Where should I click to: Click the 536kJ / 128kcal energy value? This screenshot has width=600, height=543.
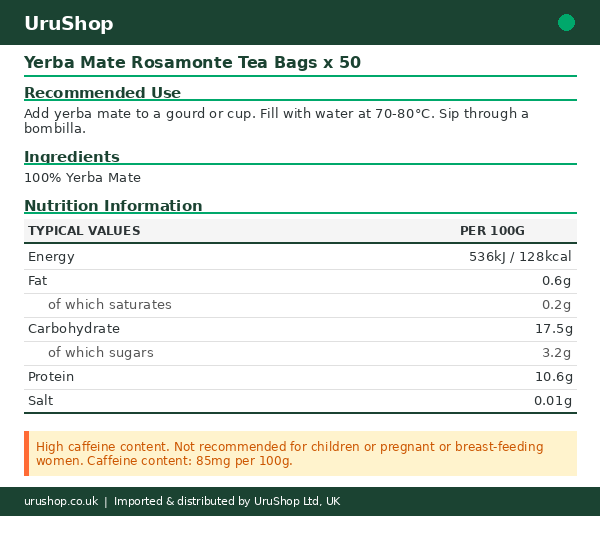(520, 257)
